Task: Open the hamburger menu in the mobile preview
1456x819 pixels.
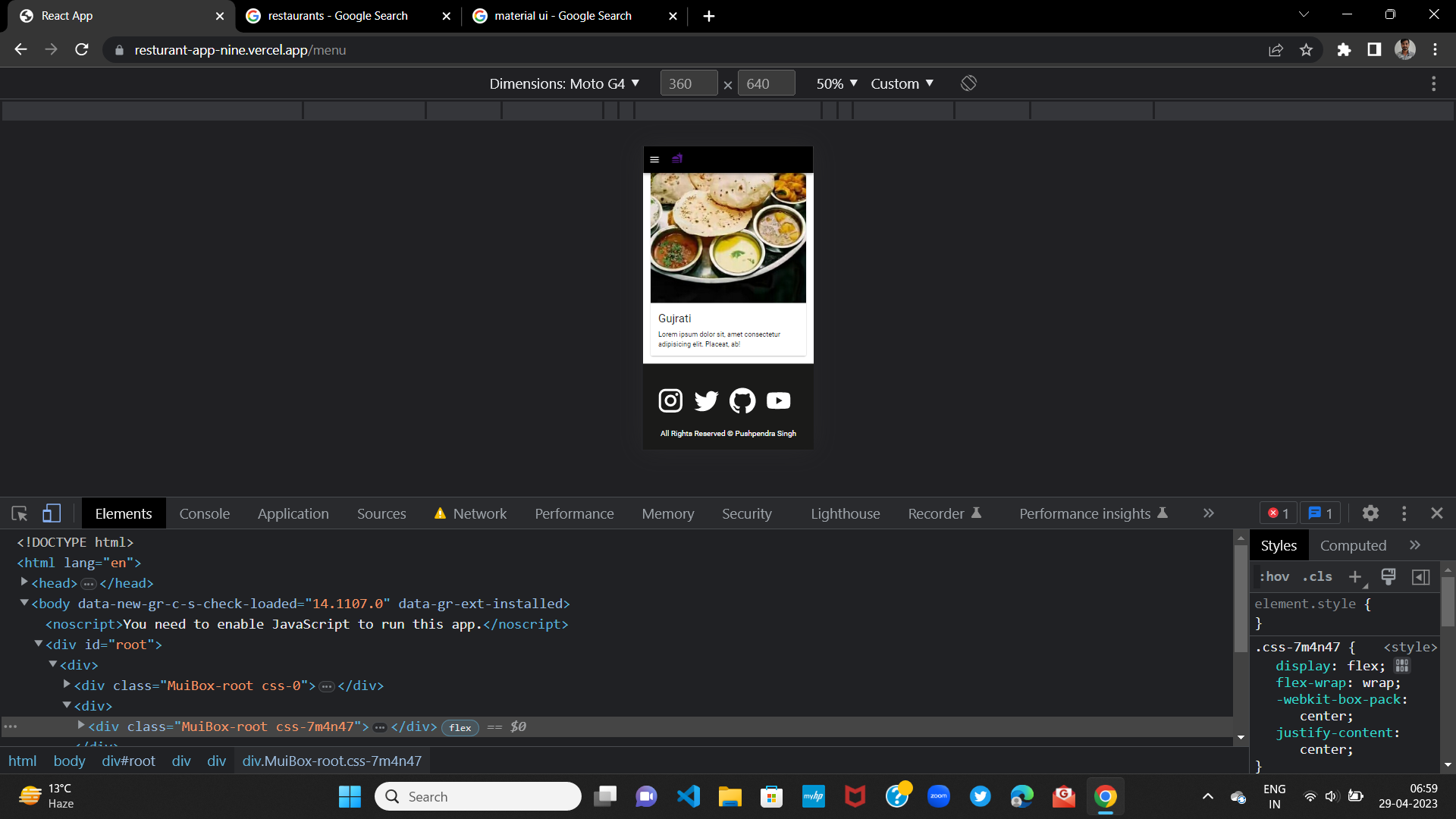Action: click(x=654, y=159)
